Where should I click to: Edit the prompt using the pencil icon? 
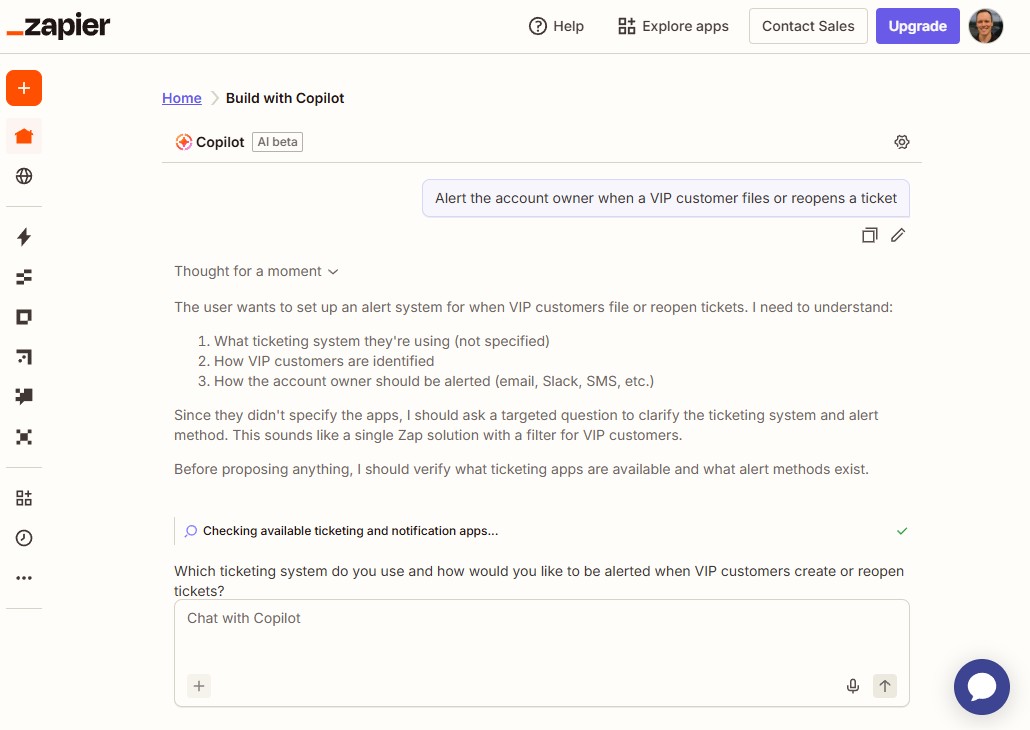point(897,235)
